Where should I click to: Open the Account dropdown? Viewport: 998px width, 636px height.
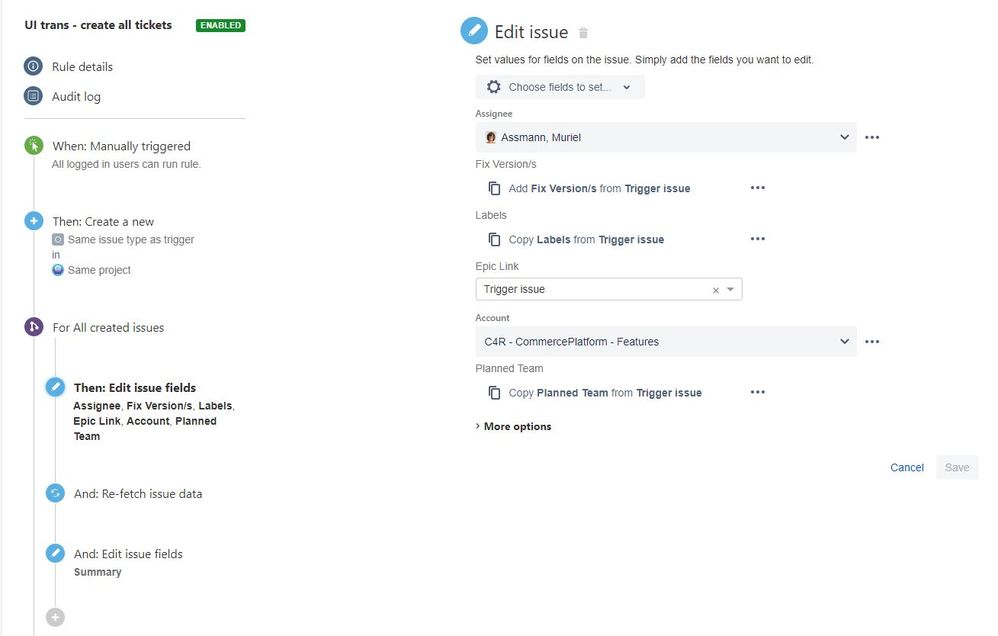coord(843,341)
